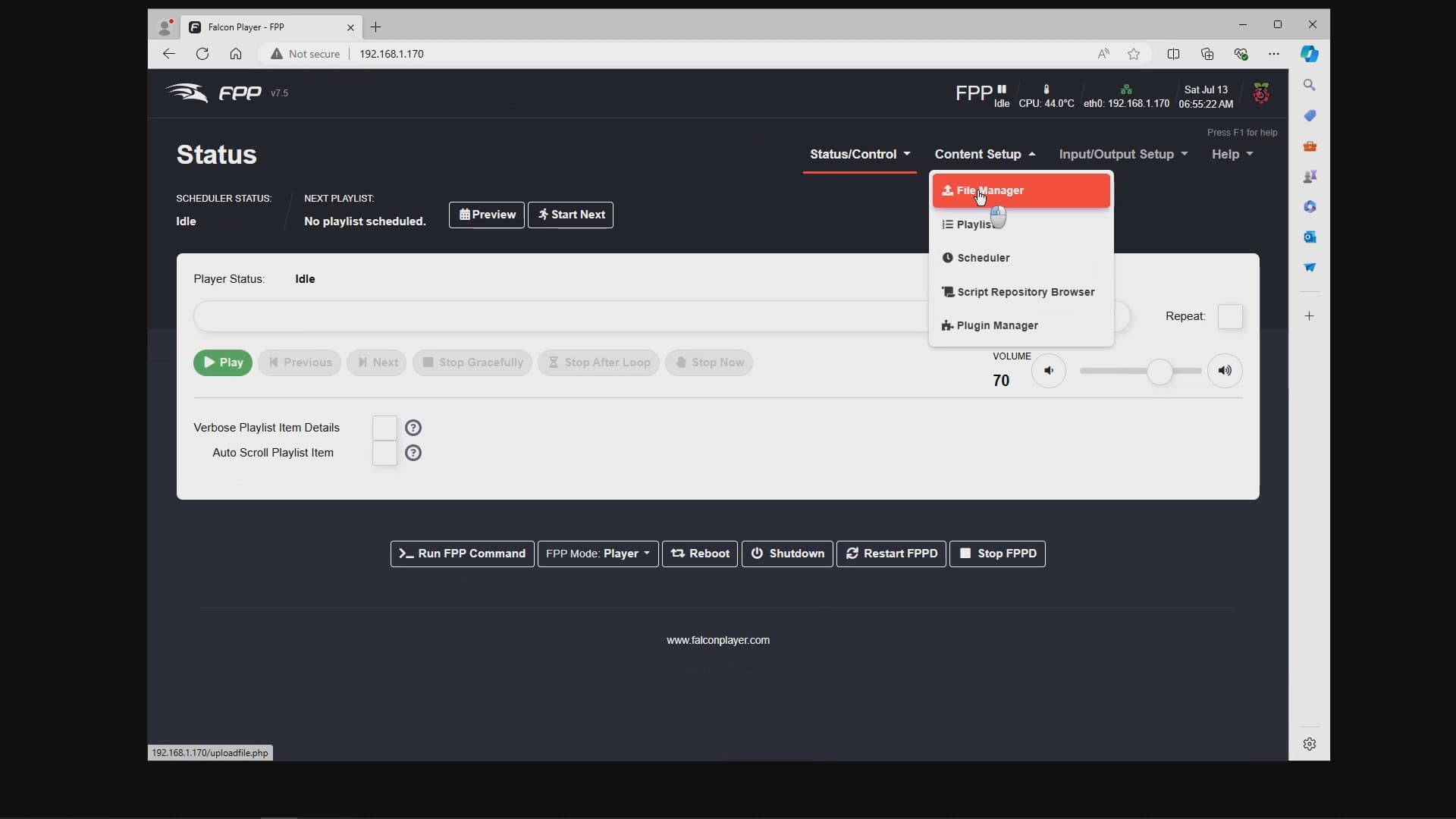The height and width of the screenshot is (819, 1456).
Task: Click the Not secure warning indicator
Action: (x=305, y=54)
